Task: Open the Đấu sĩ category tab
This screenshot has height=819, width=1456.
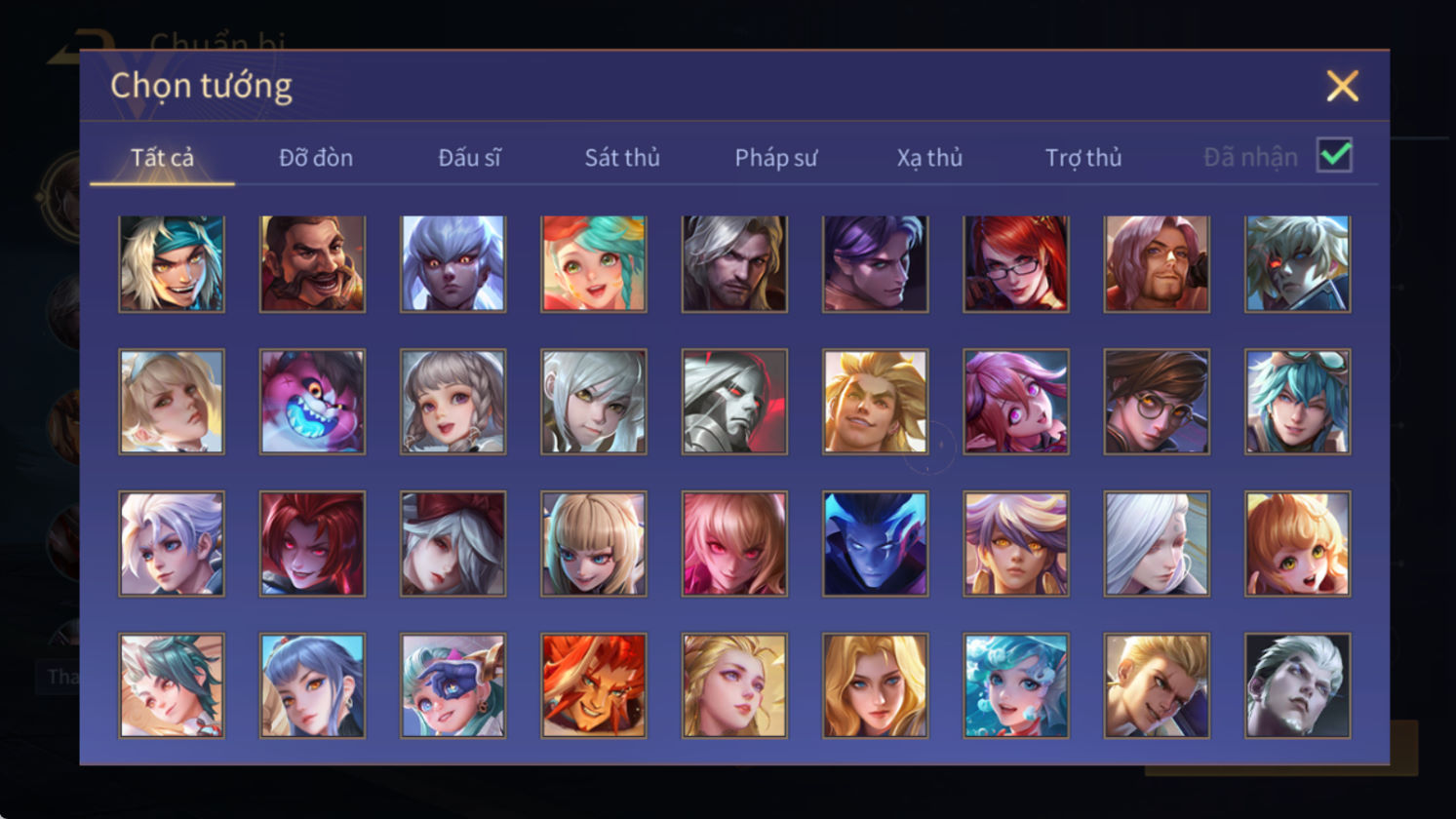Action: [x=469, y=157]
